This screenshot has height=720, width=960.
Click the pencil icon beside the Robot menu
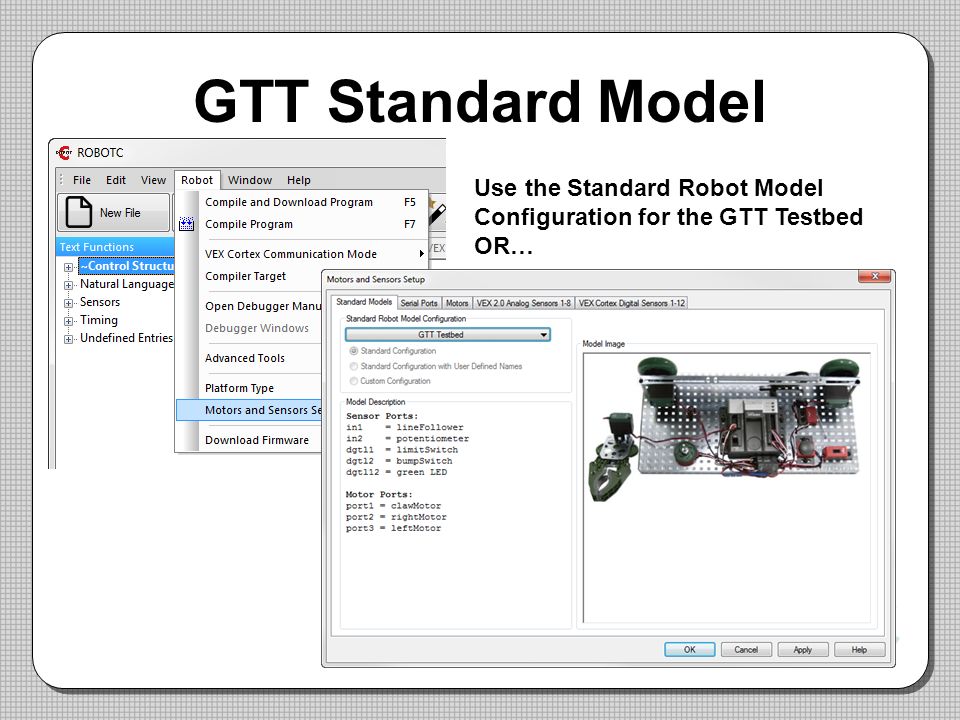pyautogui.click(x=437, y=212)
